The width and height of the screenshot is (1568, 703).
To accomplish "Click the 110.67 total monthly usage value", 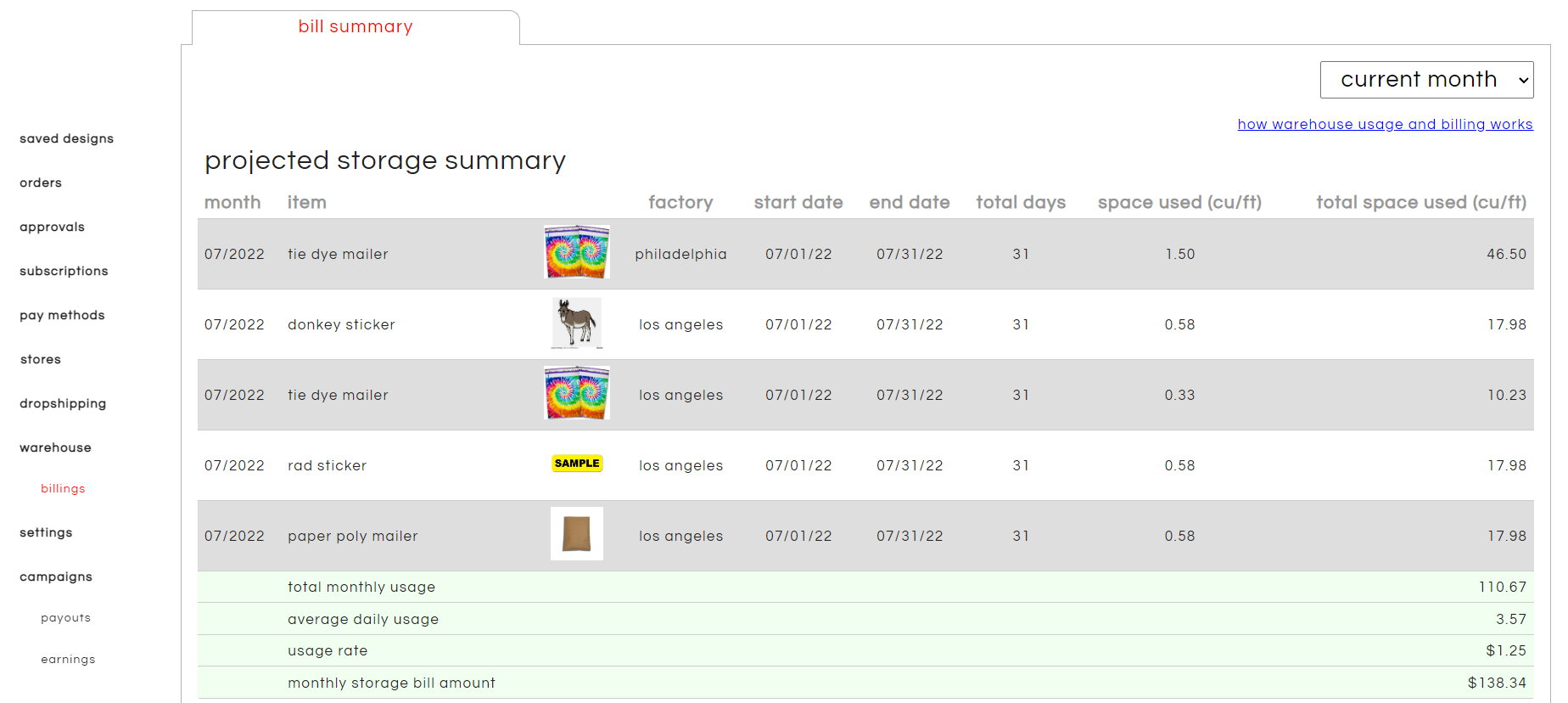I will (1502, 587).
